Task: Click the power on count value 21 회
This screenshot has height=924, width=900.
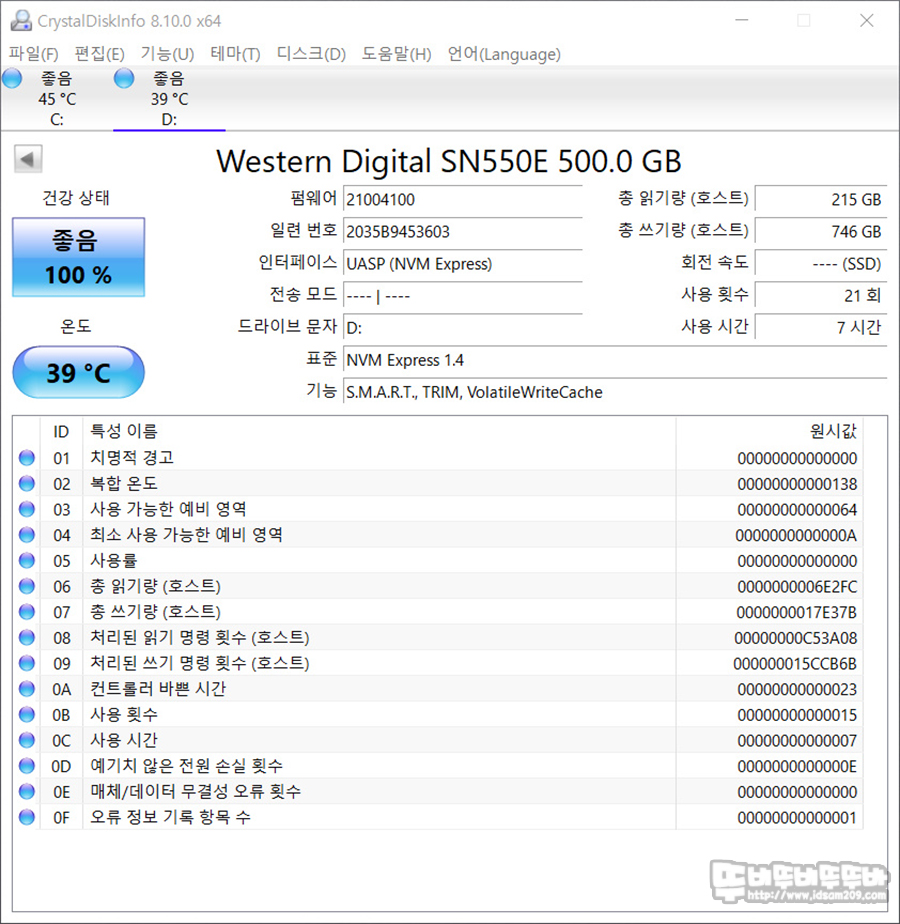Action: point(820,295)
